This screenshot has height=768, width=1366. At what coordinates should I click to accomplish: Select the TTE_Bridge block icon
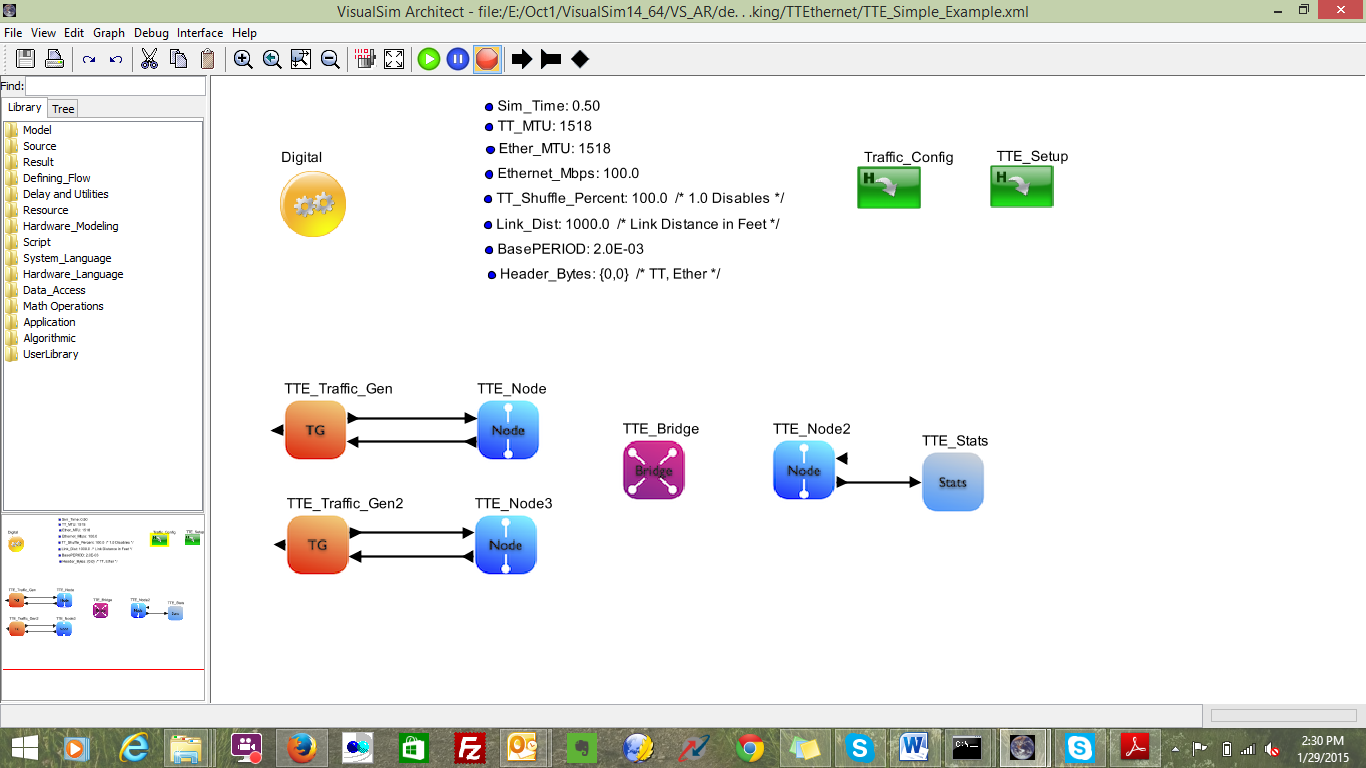tap(654, 470)
